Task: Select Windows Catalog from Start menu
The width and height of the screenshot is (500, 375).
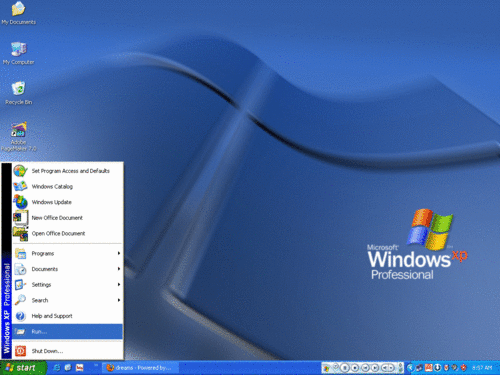Action: (68, 186)
